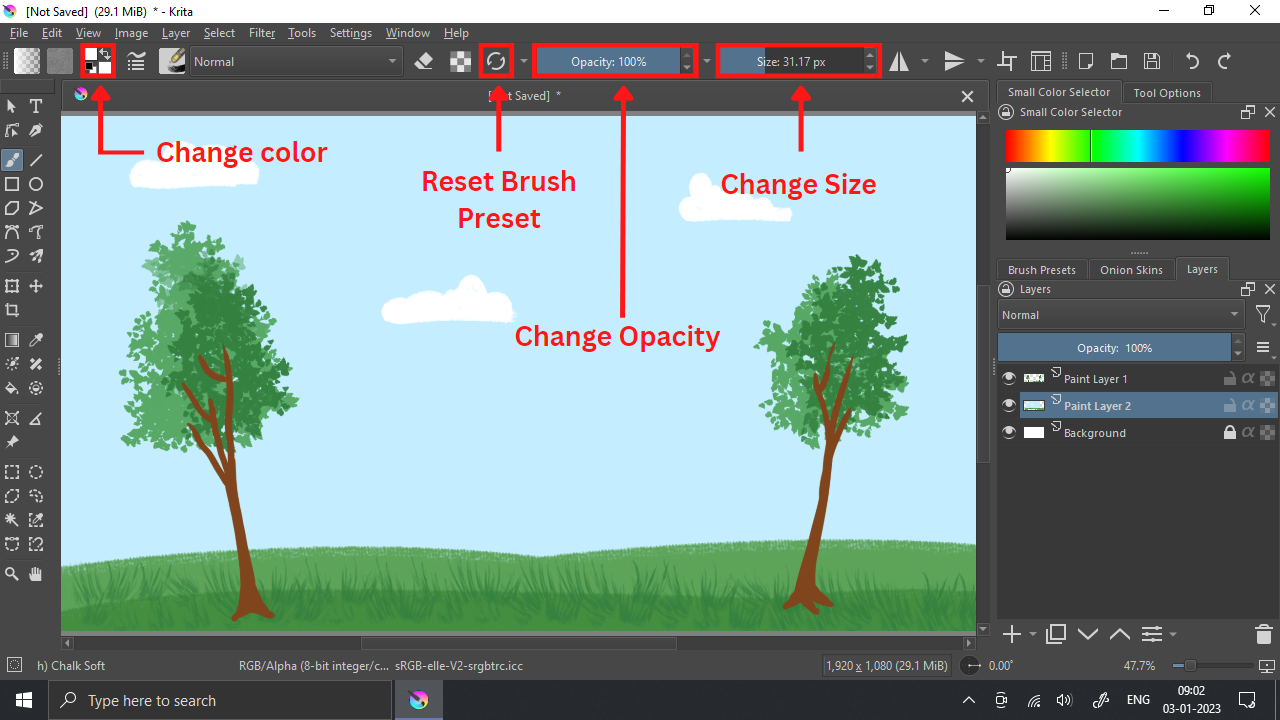Open the Layer menu
Image resolution: width=1280 pixels, height=720 pixels.
(x=176, y=33)
